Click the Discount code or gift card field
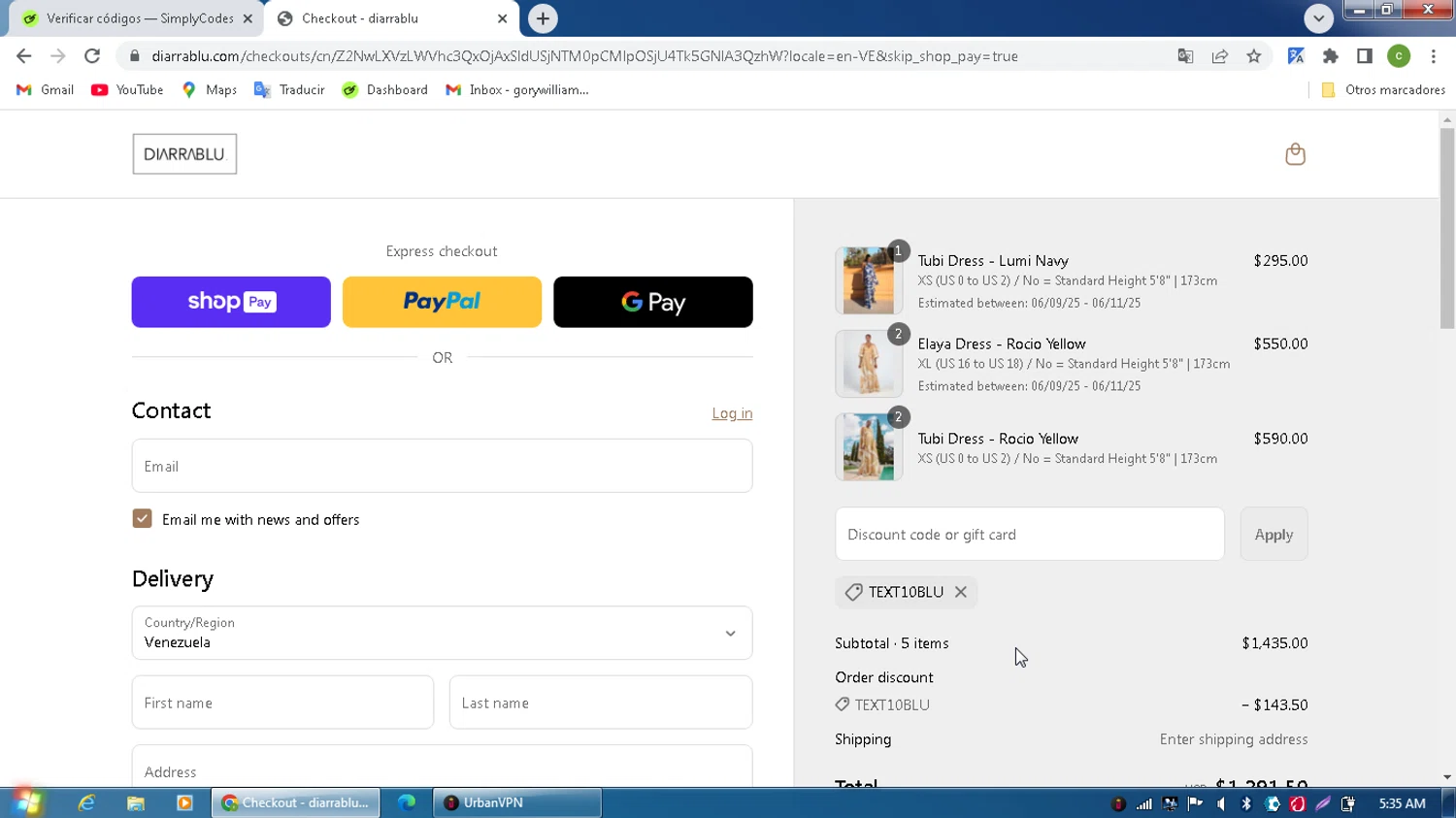The width and height of the screenshot is (1456, 818). pyautogui.click(x=1030, y=534)
